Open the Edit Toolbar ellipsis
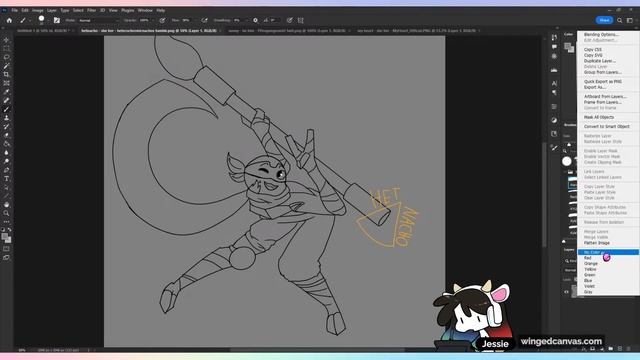The image size is (640, 360). click(6, 222)
